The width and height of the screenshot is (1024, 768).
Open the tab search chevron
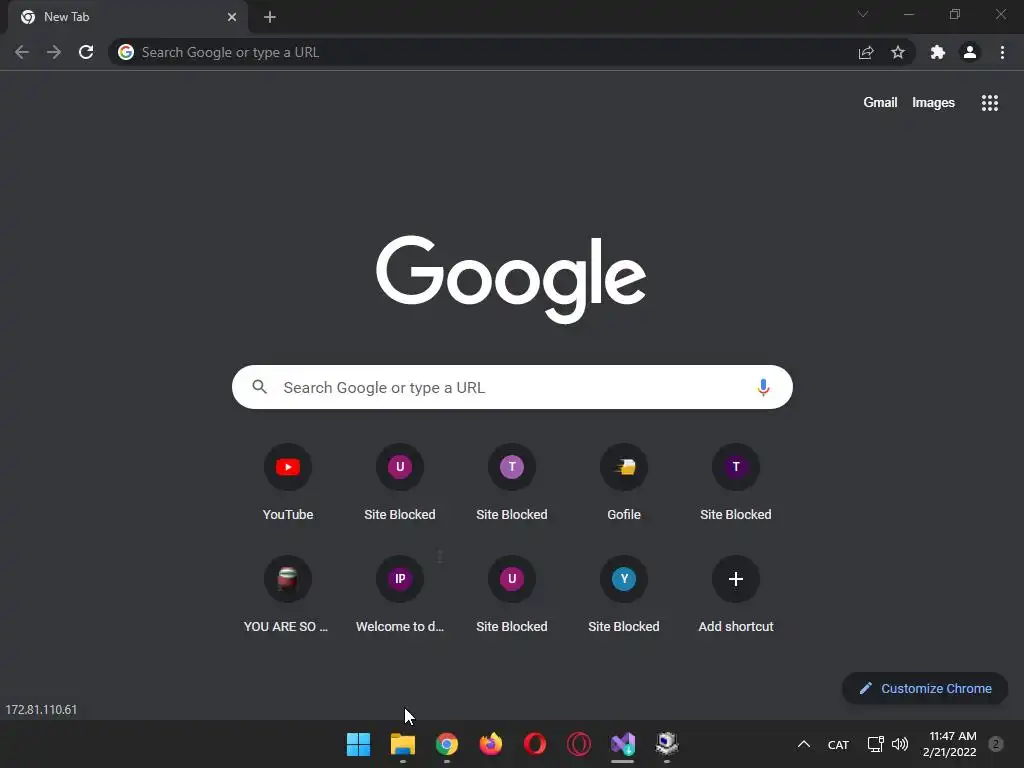863,14
